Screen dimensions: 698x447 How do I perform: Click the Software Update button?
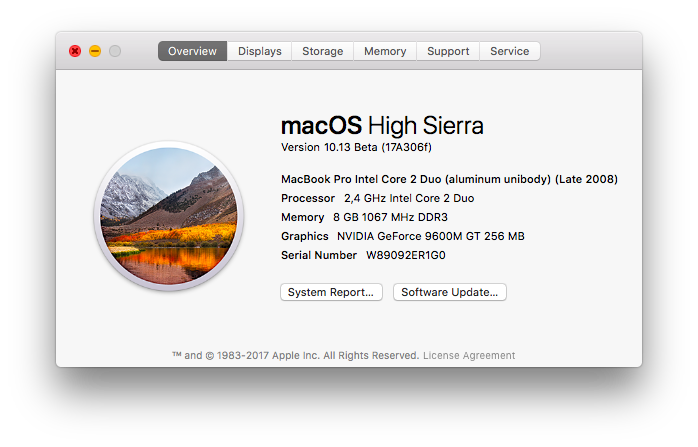tap(450, 292)
